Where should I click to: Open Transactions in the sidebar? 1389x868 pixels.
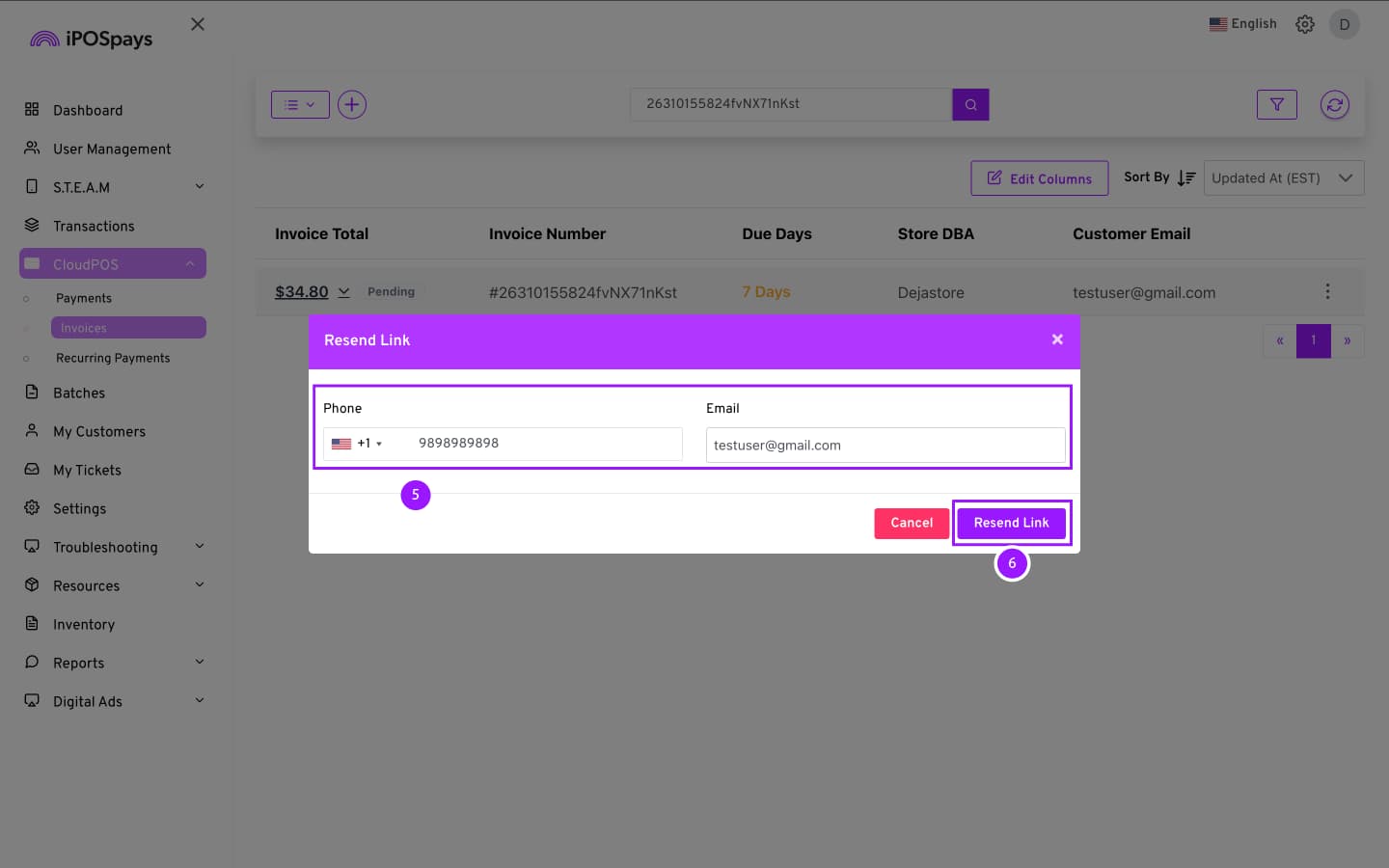point(94,226)
